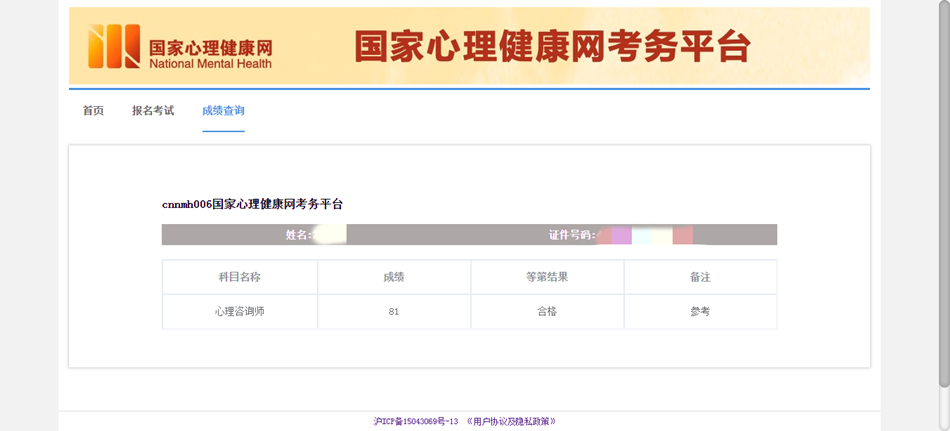Click the 国家心理健康网考务平台 banner title
Viewport: 950px width, 431px height.
[x=553, y=47]
